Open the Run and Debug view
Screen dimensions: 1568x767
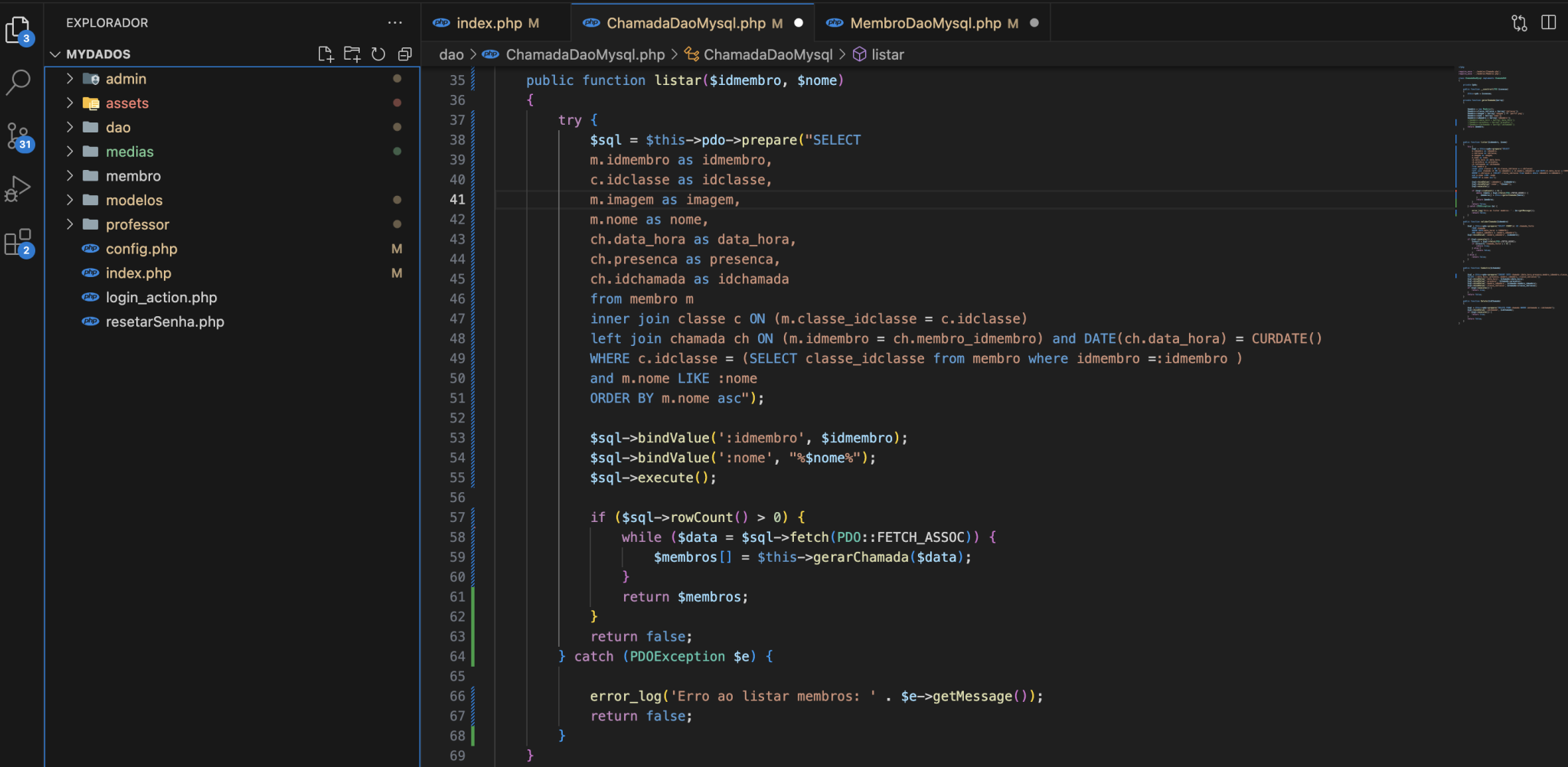(x=18, y=188)
